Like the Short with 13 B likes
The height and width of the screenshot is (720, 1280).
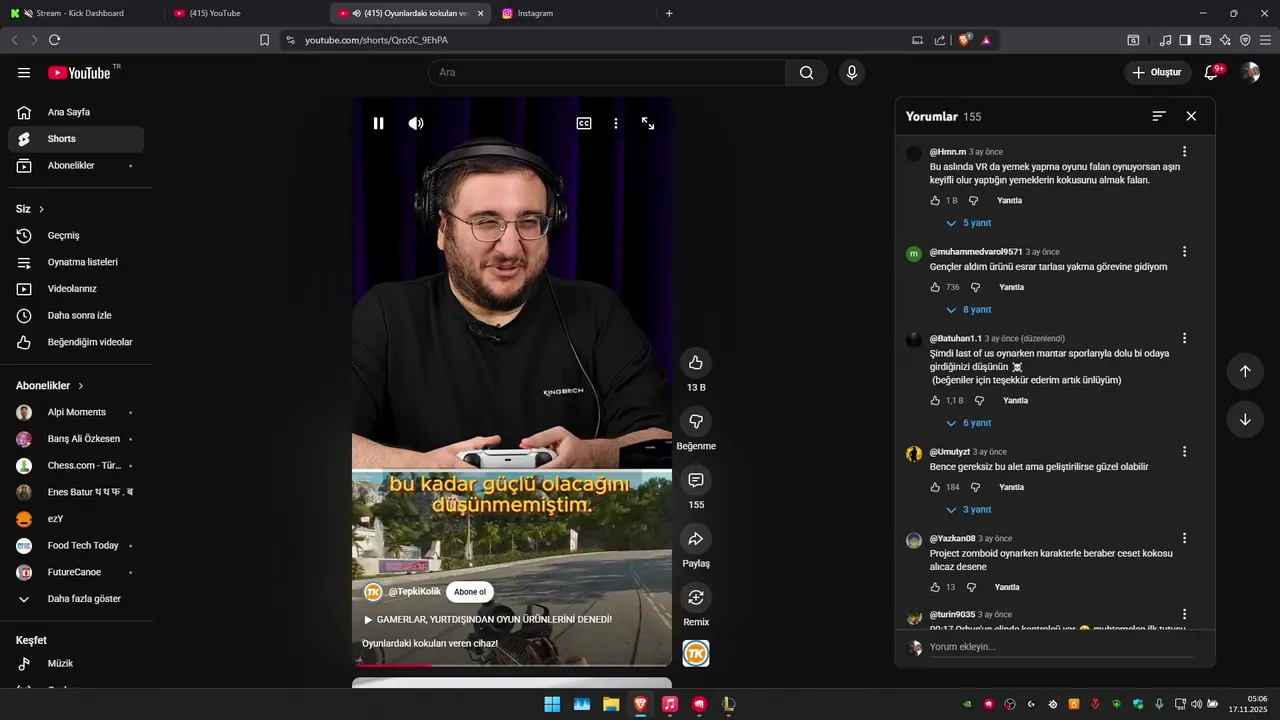(x=696, y=362)
